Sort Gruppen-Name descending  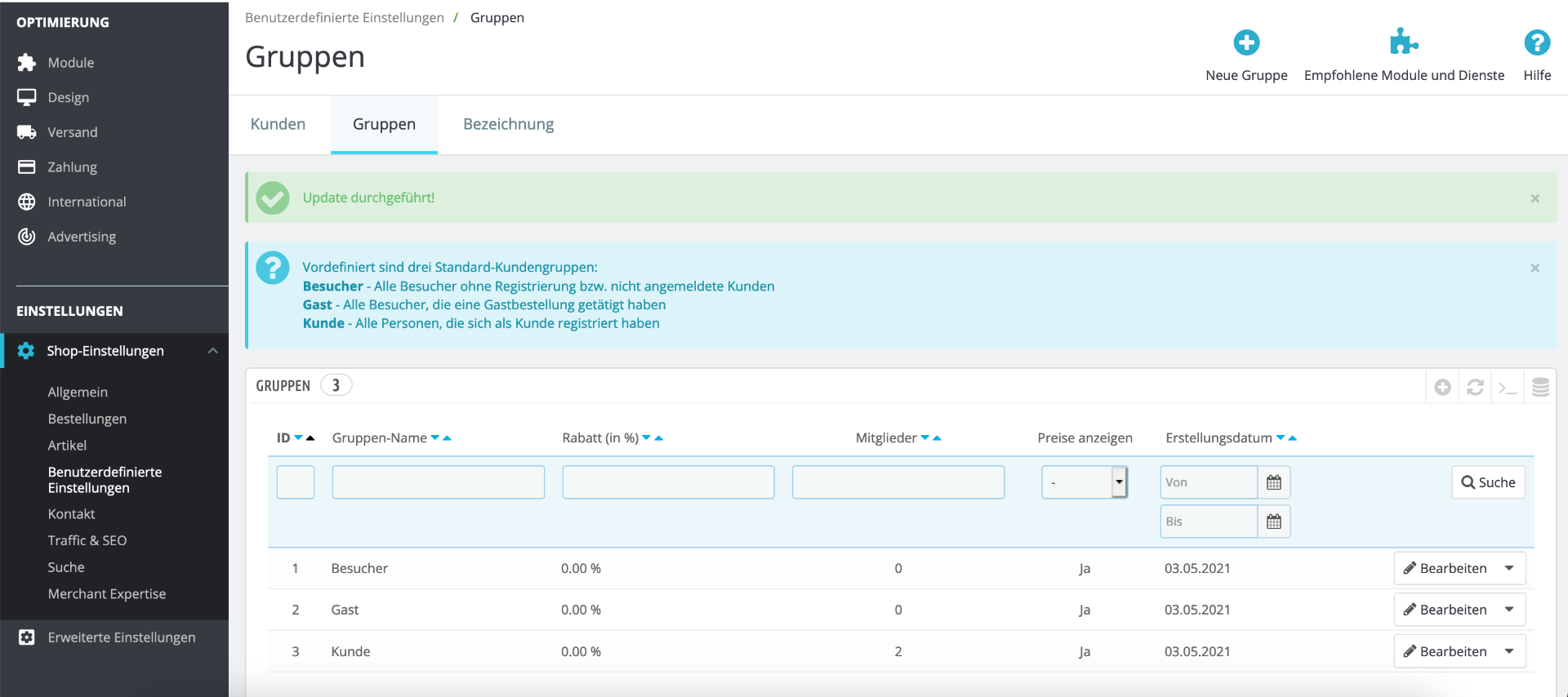pos(435,438)
